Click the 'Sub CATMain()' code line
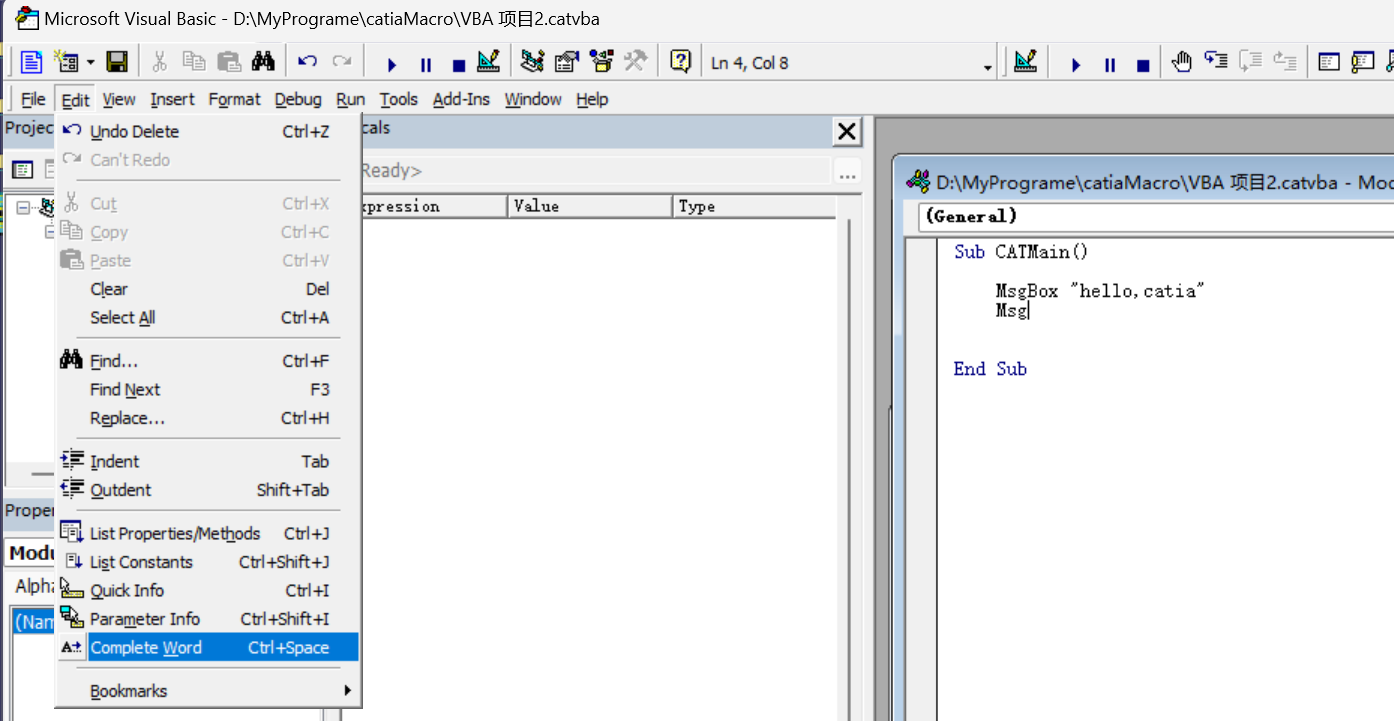 [x=1020, y=252]
